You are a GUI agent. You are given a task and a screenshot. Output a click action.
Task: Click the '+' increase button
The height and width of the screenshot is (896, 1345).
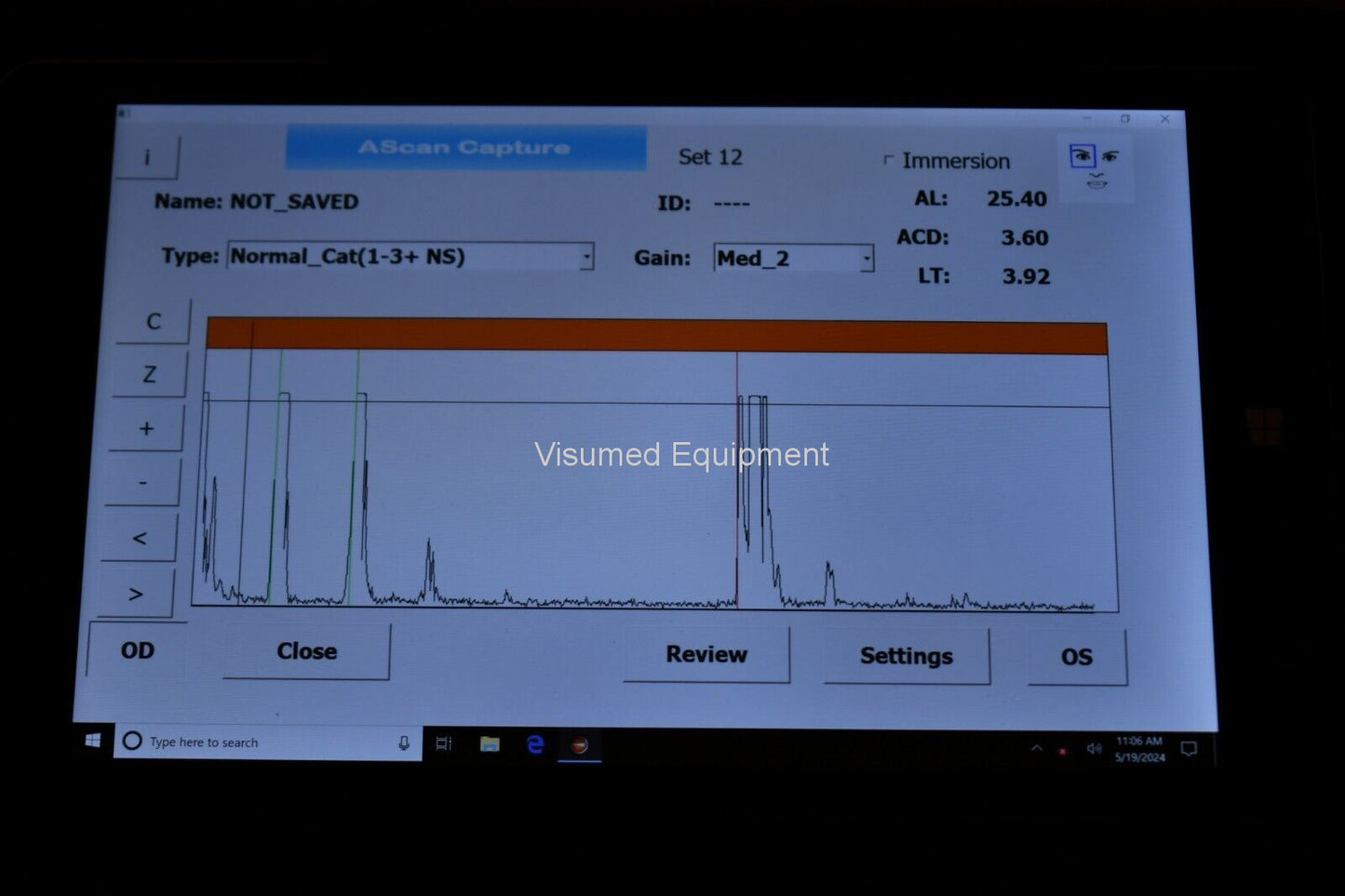point(146,428)
